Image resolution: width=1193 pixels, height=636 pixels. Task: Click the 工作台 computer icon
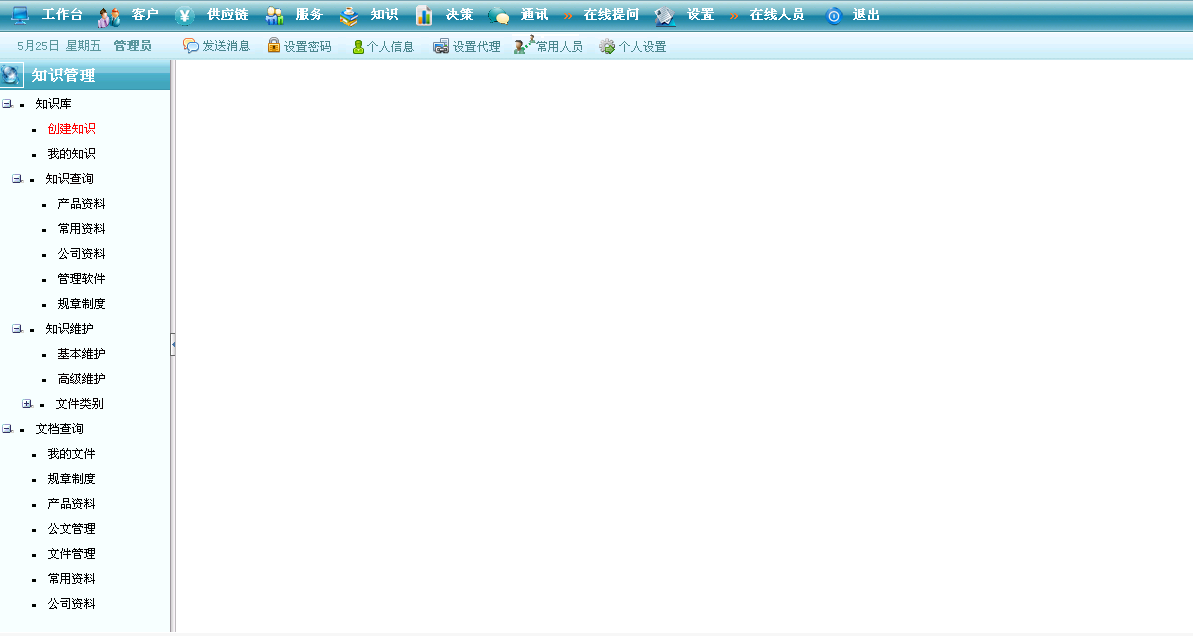click(20, 15)
